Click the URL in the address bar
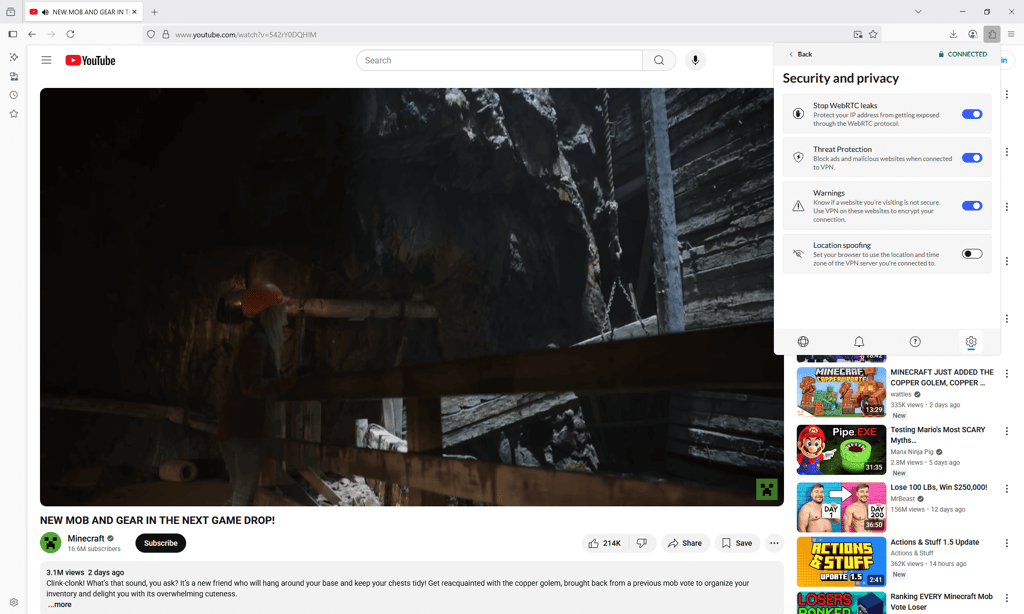This screenshot has height=614, width=1024. 246,35
